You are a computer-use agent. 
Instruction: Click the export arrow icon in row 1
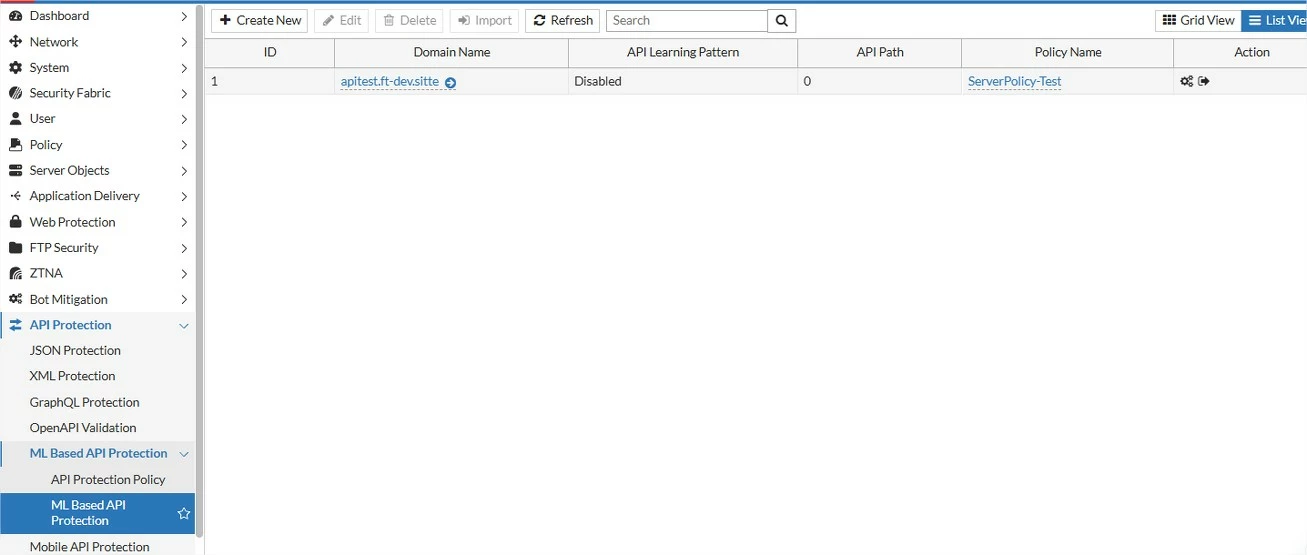point(1204,82)
